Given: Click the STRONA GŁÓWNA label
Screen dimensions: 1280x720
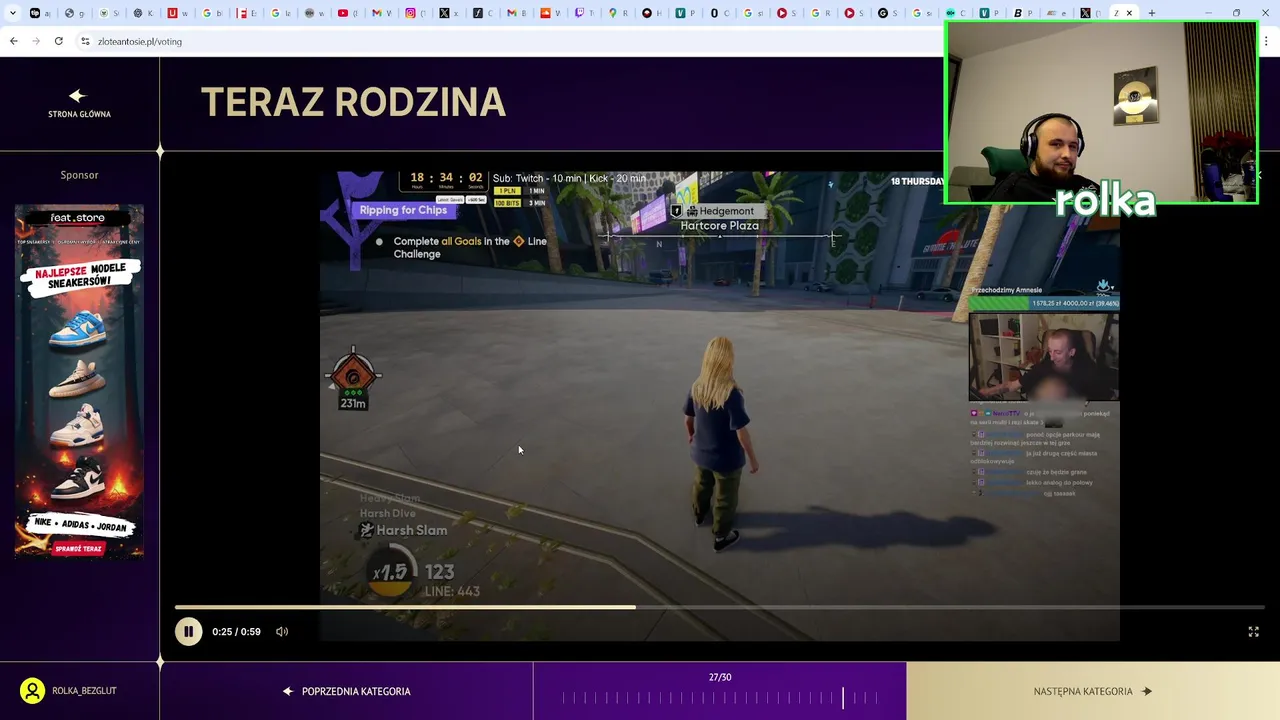Looking at the screenshot, I should pyautogui.click(x=79, y=114).
